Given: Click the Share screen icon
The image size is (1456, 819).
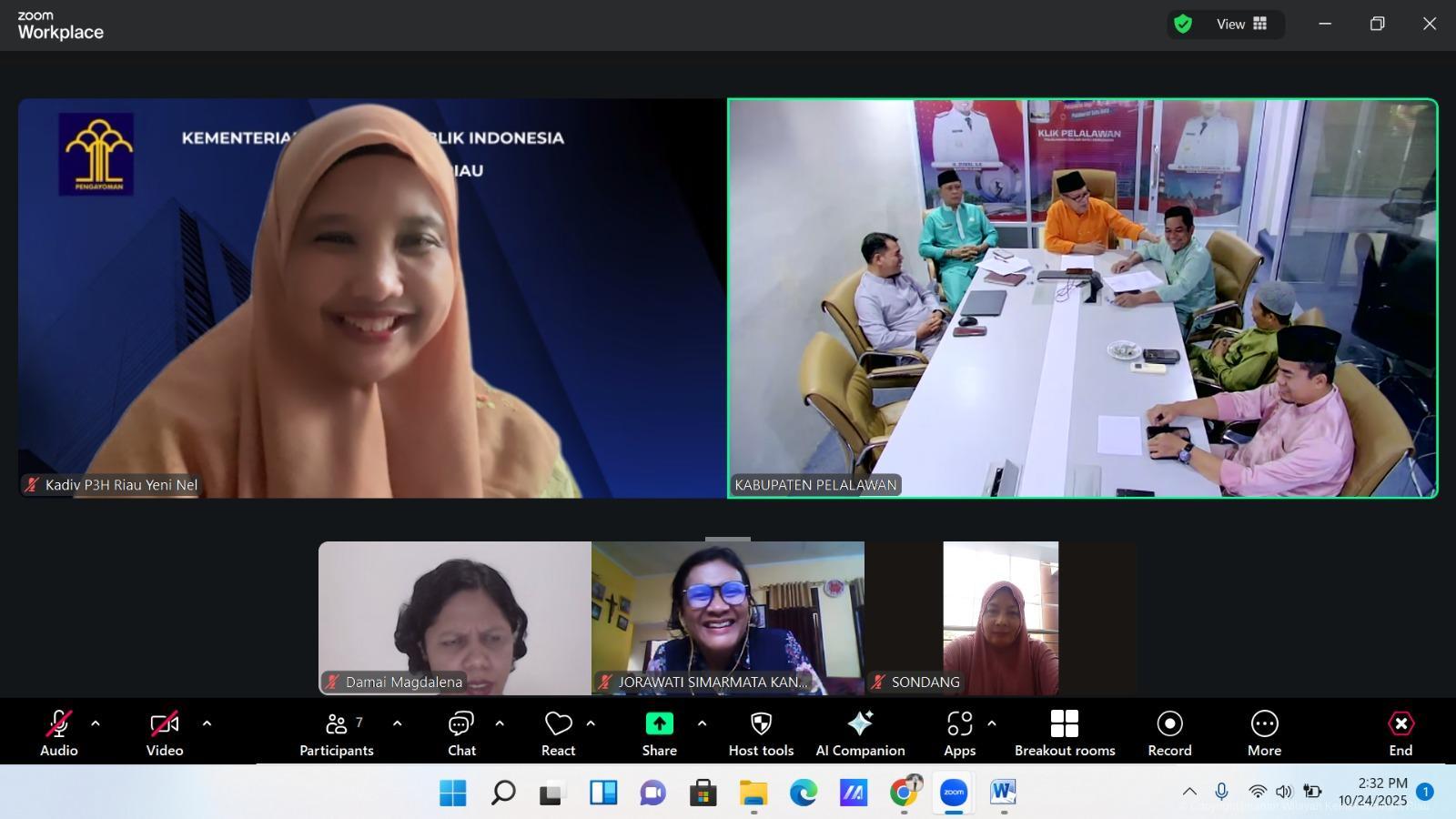Looking at the screenshot, I should click(x=659, y=724).
